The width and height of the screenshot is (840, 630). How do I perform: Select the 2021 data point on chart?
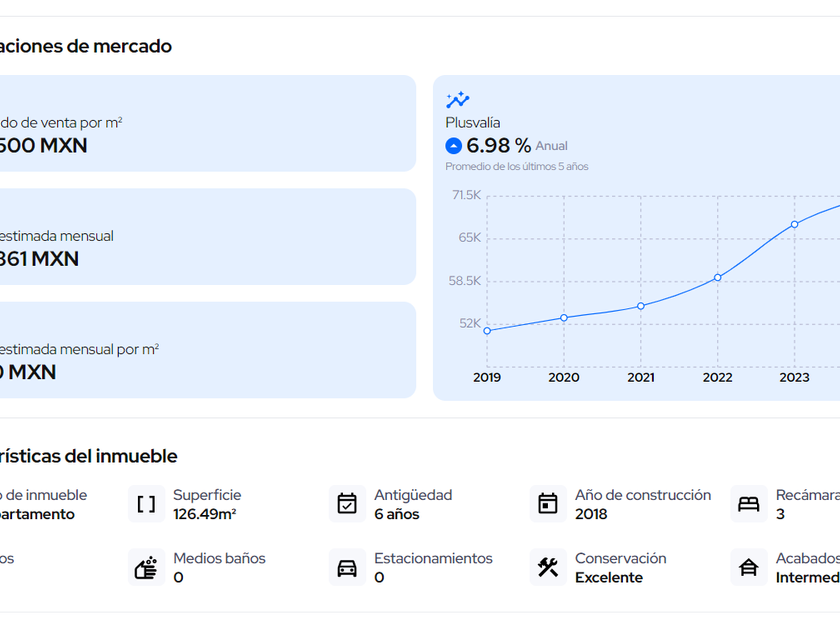641,306
